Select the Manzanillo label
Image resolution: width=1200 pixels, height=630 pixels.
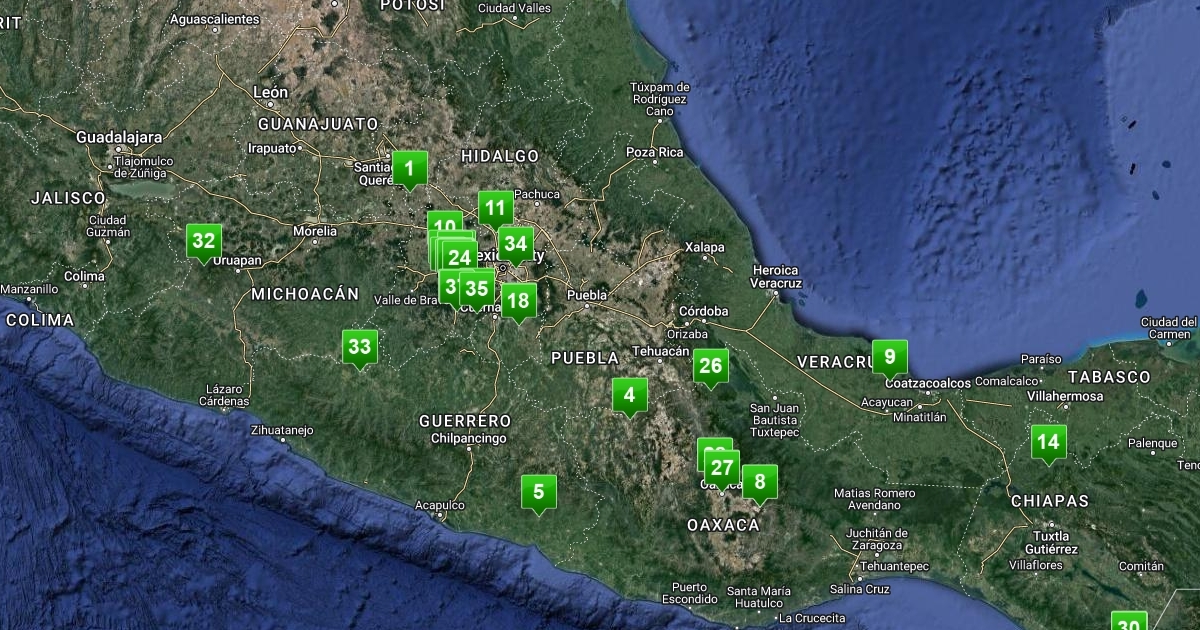pos(29,289)
